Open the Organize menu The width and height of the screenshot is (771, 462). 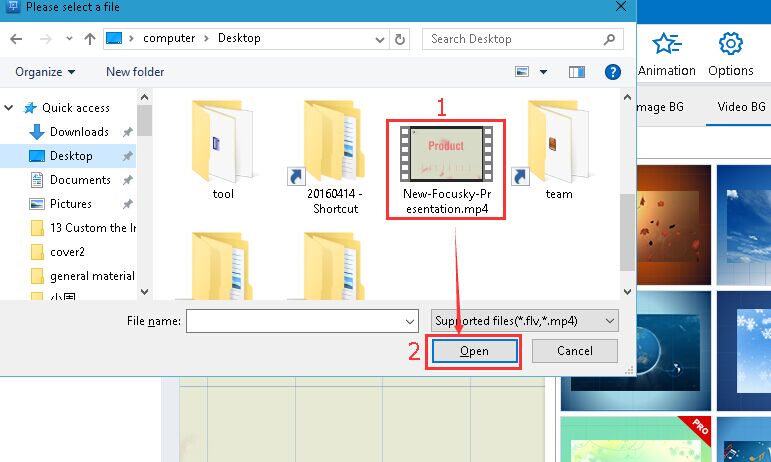[x=45, y=72]
